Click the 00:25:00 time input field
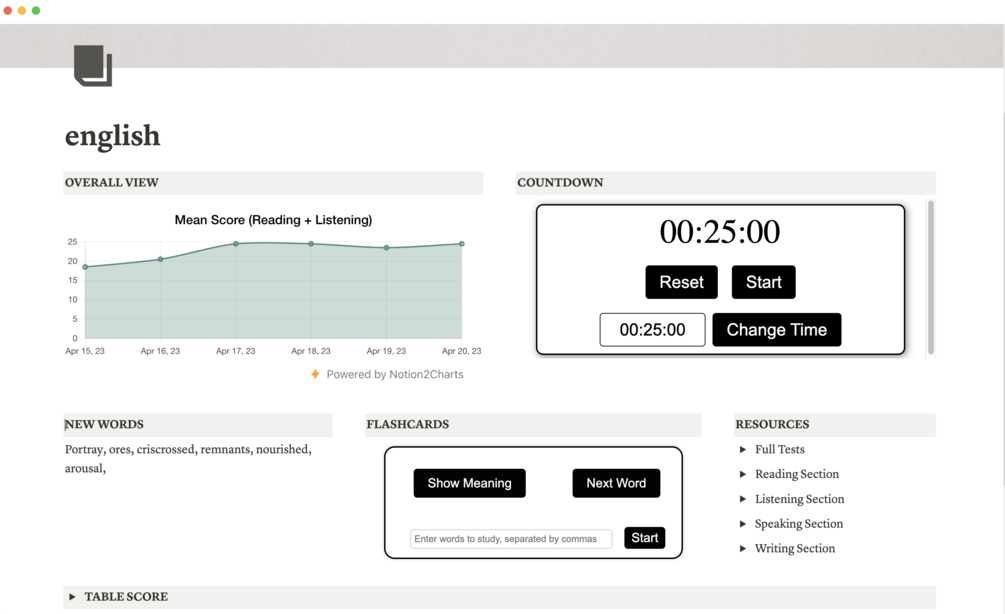The height and width of the screenshot is (614, 1005). click(652, 329)
